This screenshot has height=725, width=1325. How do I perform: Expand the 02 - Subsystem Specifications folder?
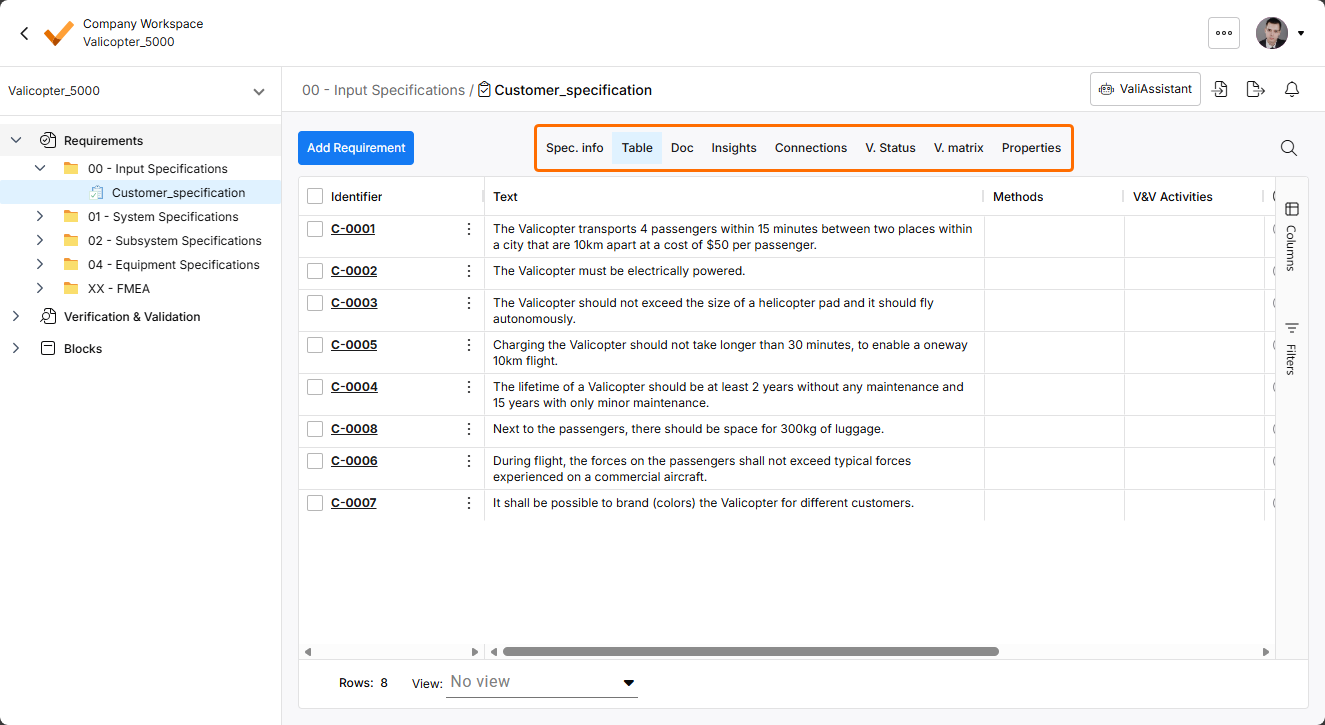point(40,241)
